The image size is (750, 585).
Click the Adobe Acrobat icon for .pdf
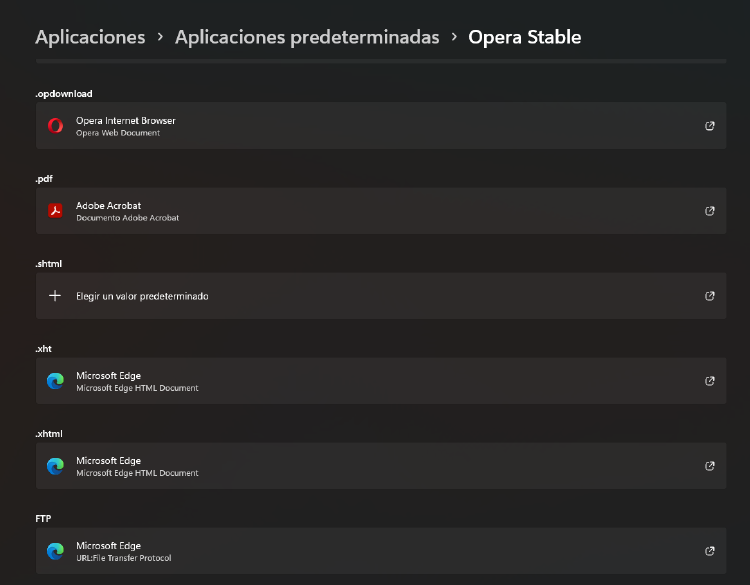[55, 211]
